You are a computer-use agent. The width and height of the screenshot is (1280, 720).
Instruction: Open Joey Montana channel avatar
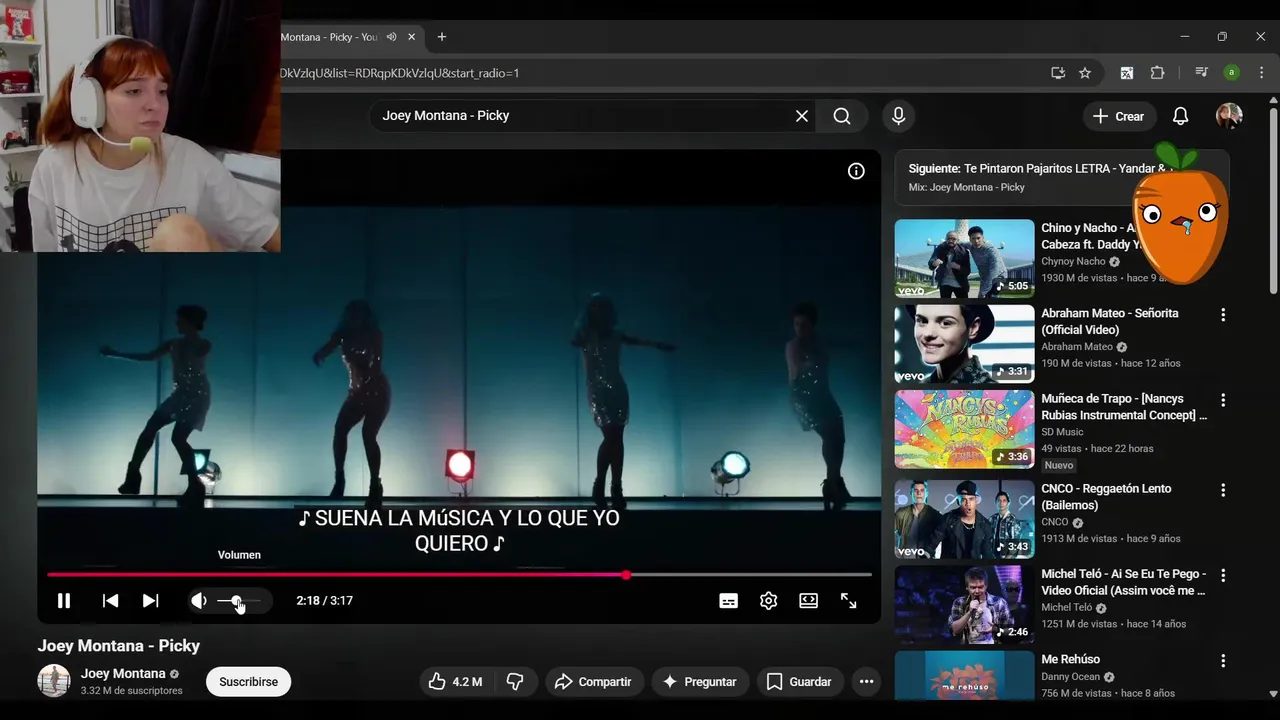(x=54, y=681)
